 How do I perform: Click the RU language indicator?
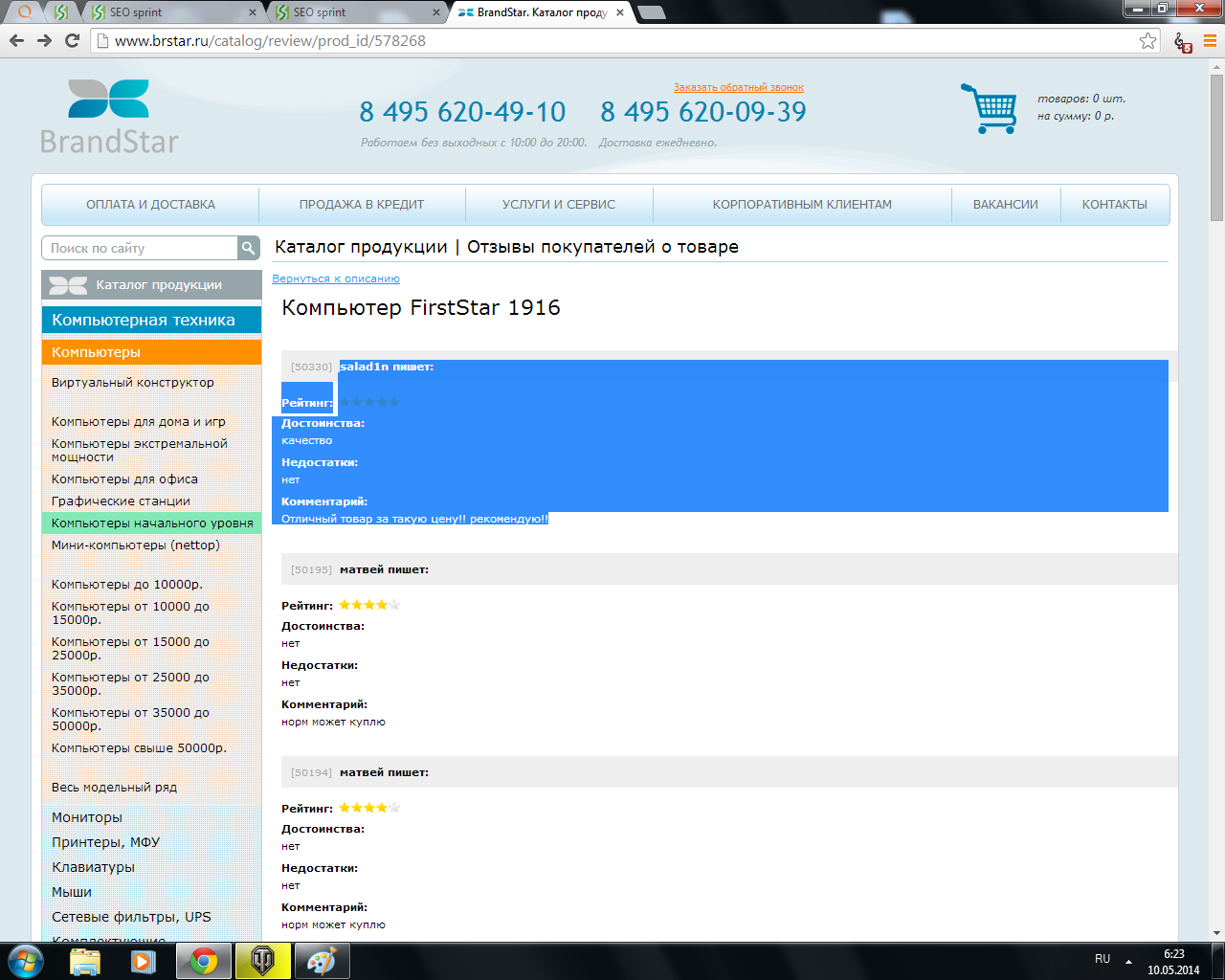(1102, 959)
